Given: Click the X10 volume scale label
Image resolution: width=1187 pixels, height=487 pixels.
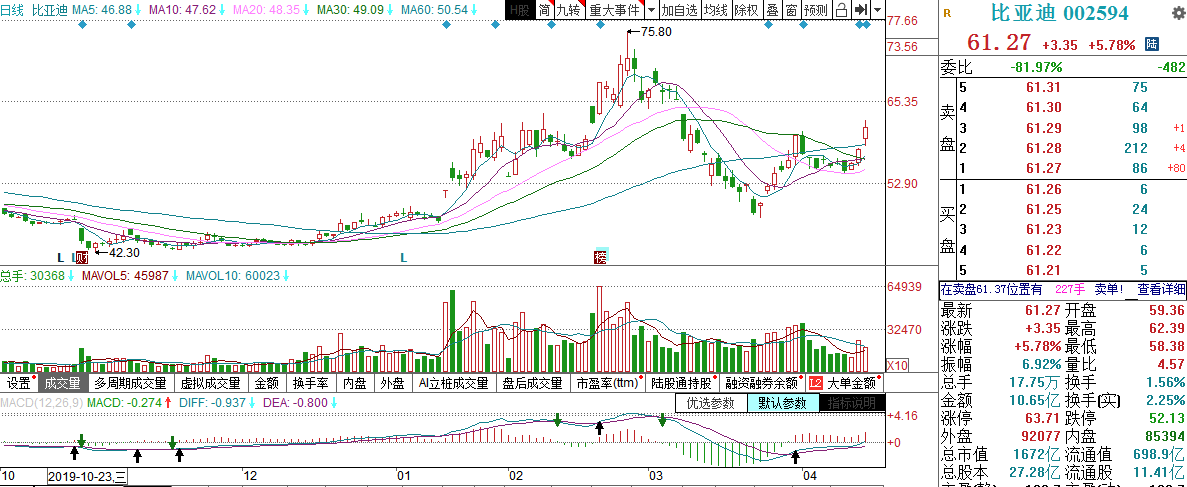Looking at the screenshot, I should click(x=896, y=364).
